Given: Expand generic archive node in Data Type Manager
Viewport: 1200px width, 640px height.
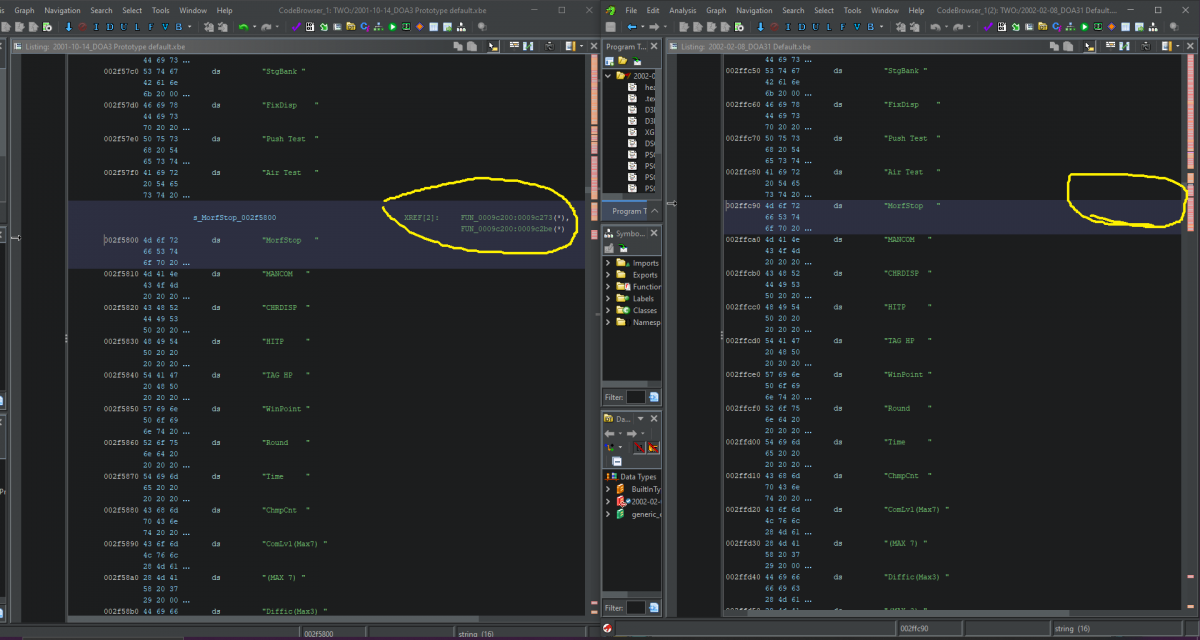Looking at the screenshot, I should 607,513.
